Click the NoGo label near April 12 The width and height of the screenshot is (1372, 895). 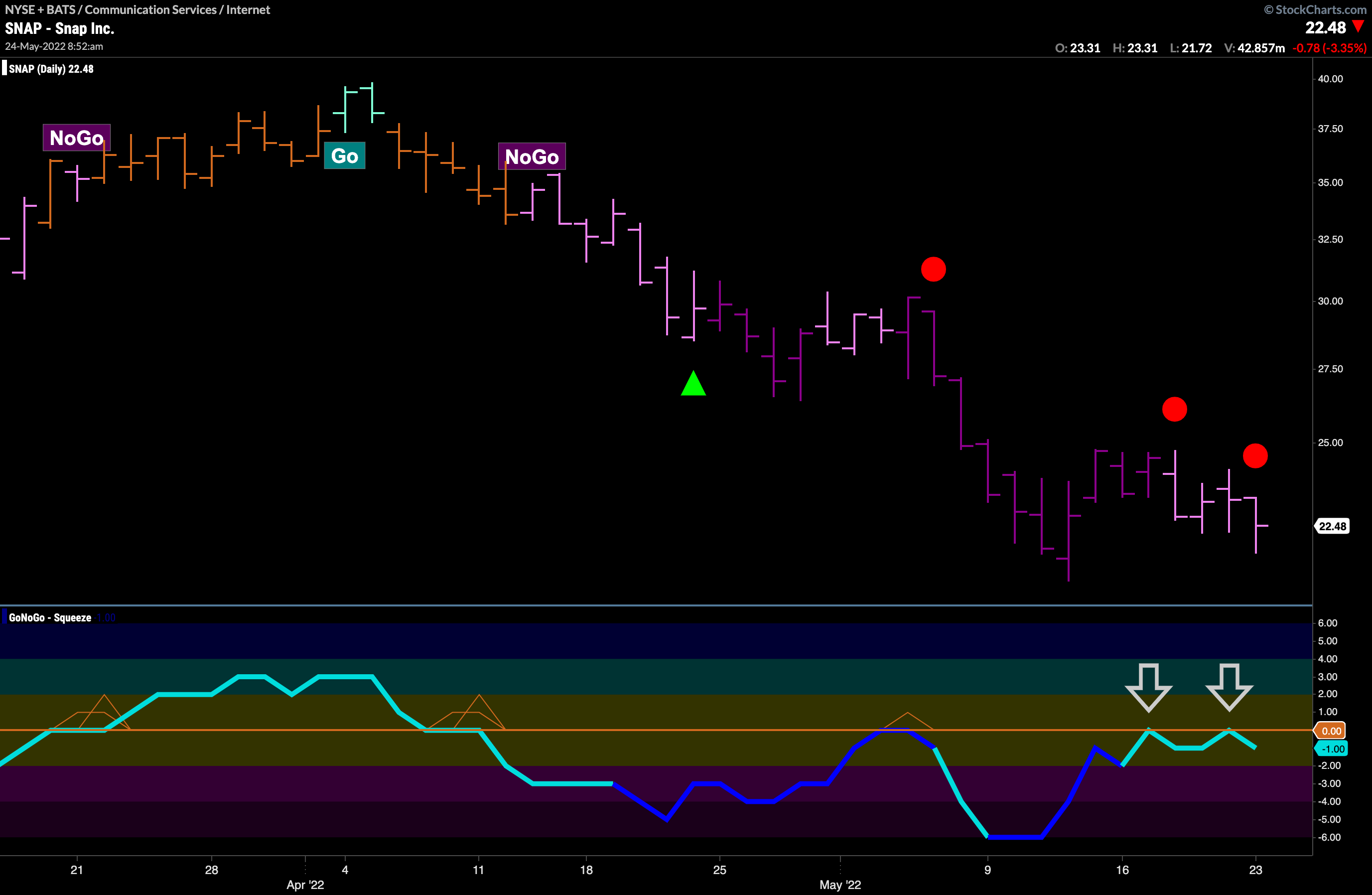(532, 156)
